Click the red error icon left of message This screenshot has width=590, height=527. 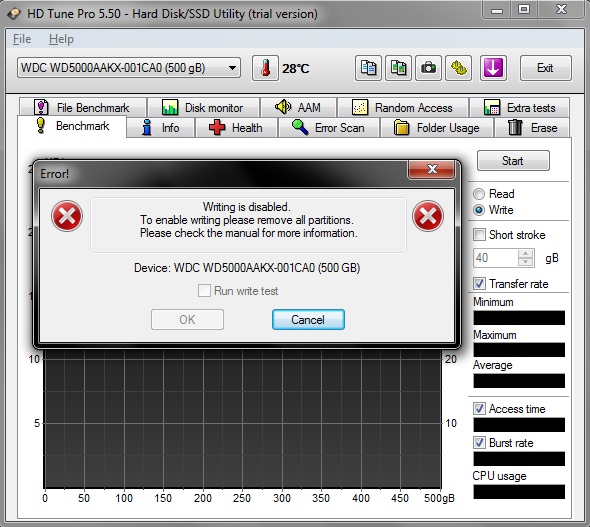pos(67,216)
